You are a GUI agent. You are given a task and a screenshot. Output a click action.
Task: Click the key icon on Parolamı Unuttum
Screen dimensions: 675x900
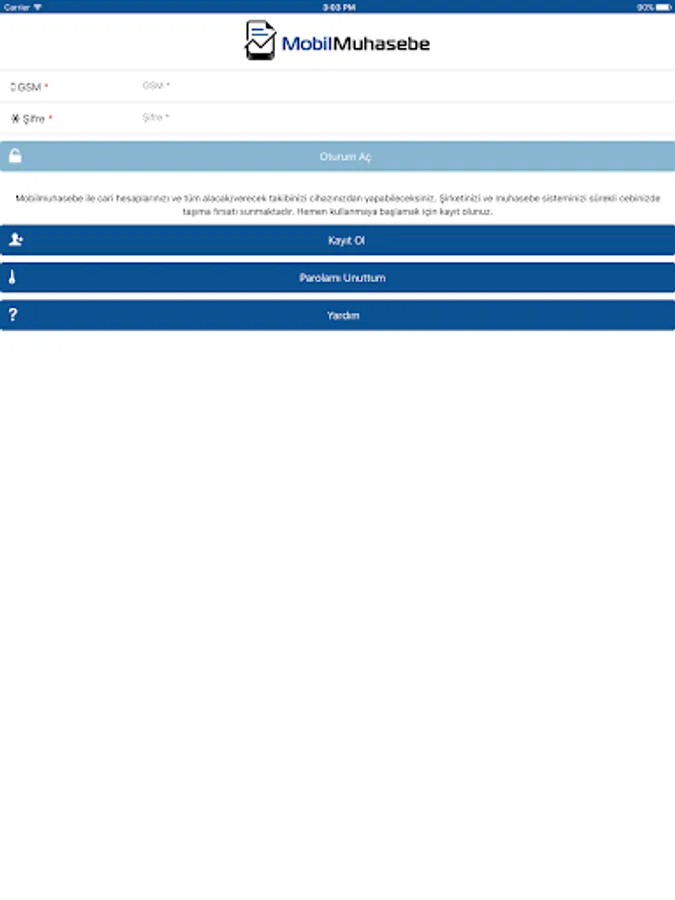coord(12,277)
